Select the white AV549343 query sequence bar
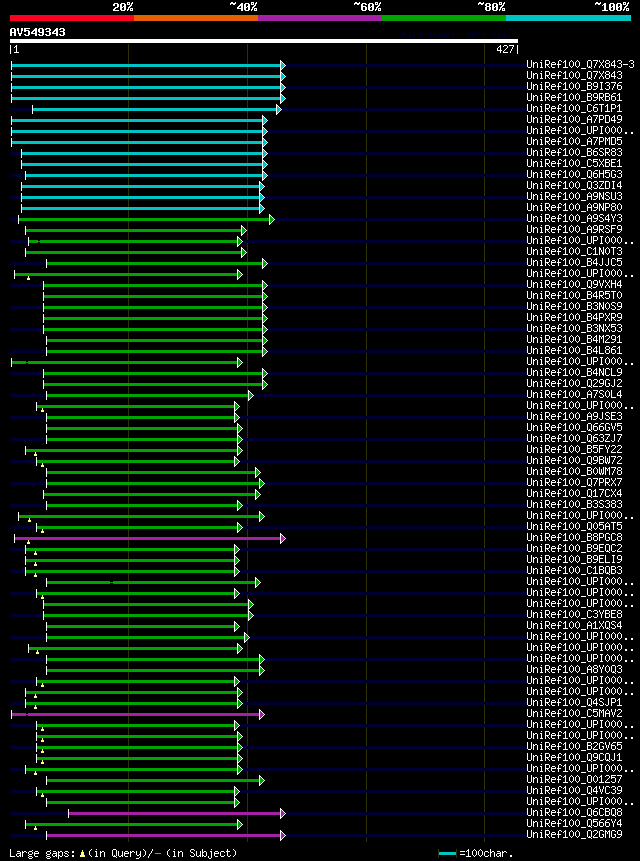 (263, 41)
